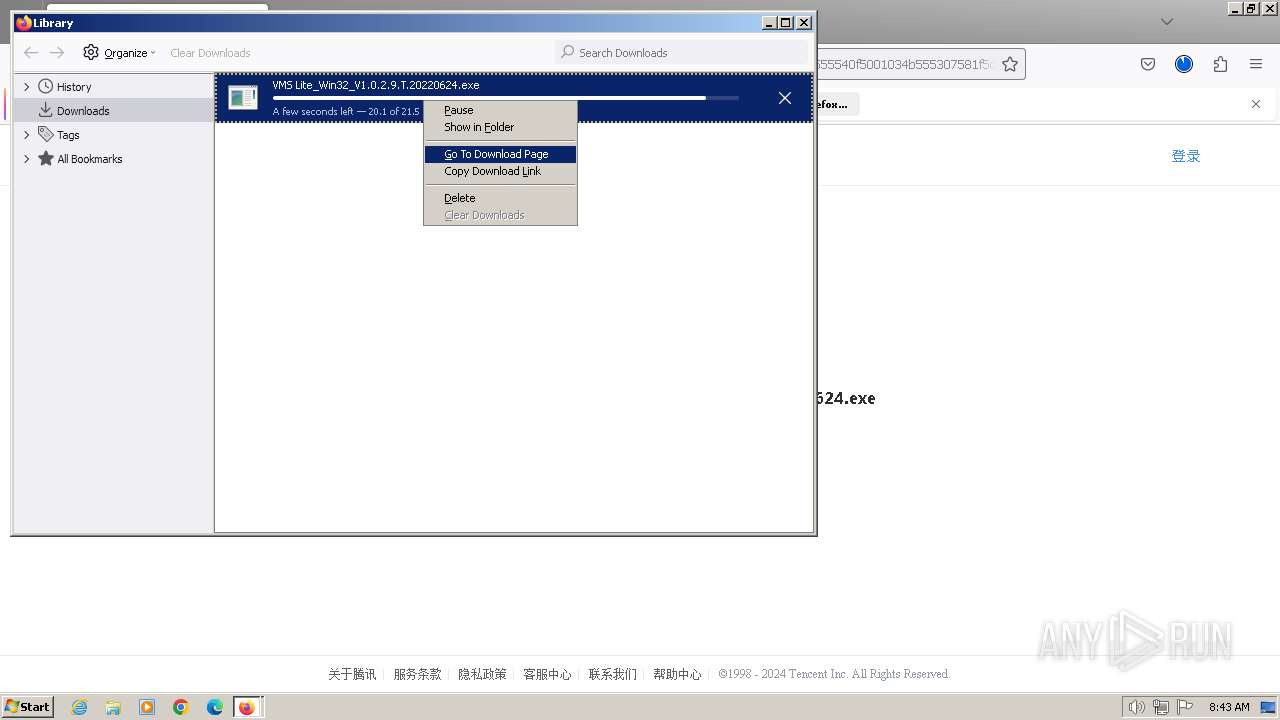Click the Firefox URL address bar
The image size is (1280, 720).
(905, 64)
